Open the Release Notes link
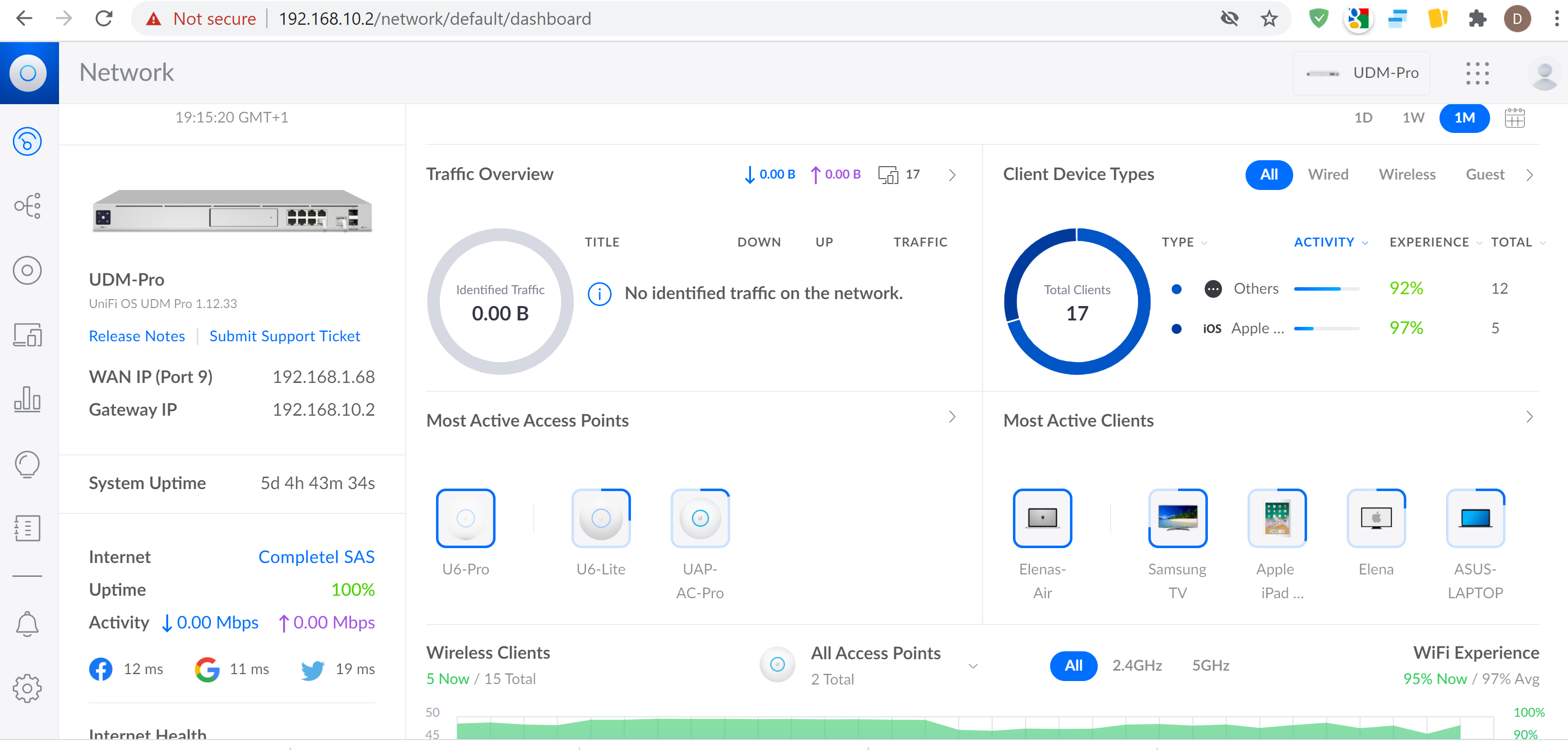The width and height of the screenshot is (1568, 750). click(137, 337)
